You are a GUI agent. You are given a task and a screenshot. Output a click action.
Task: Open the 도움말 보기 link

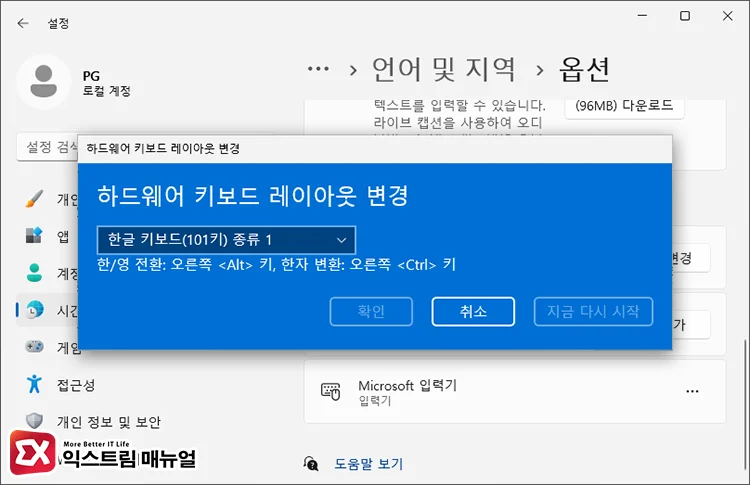click(x=368, y=464)
